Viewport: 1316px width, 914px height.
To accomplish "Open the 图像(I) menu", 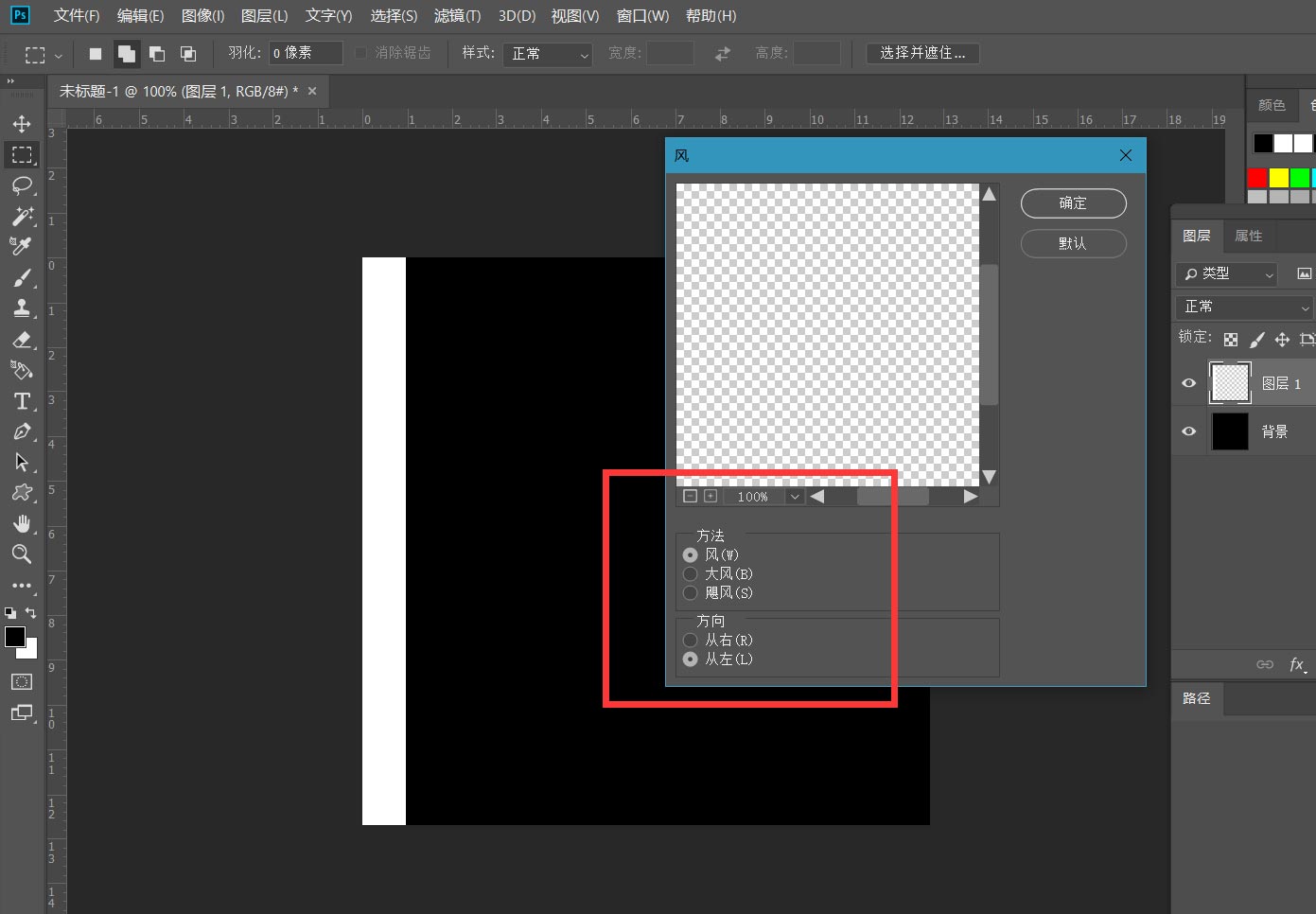I will click(x=202, y=16).
